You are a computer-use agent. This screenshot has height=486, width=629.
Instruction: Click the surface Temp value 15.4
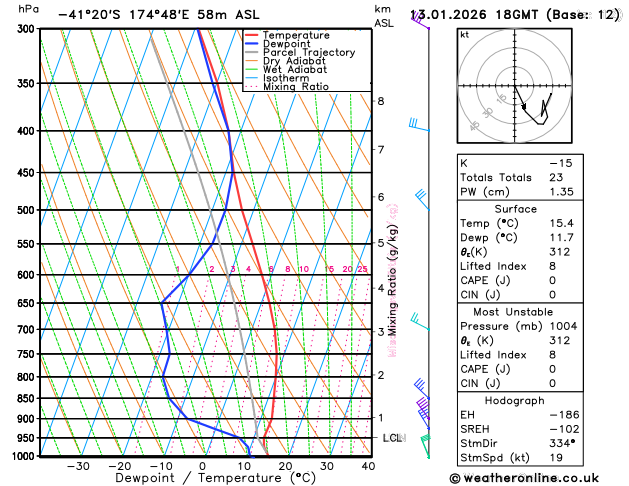[x=561, y=223]
